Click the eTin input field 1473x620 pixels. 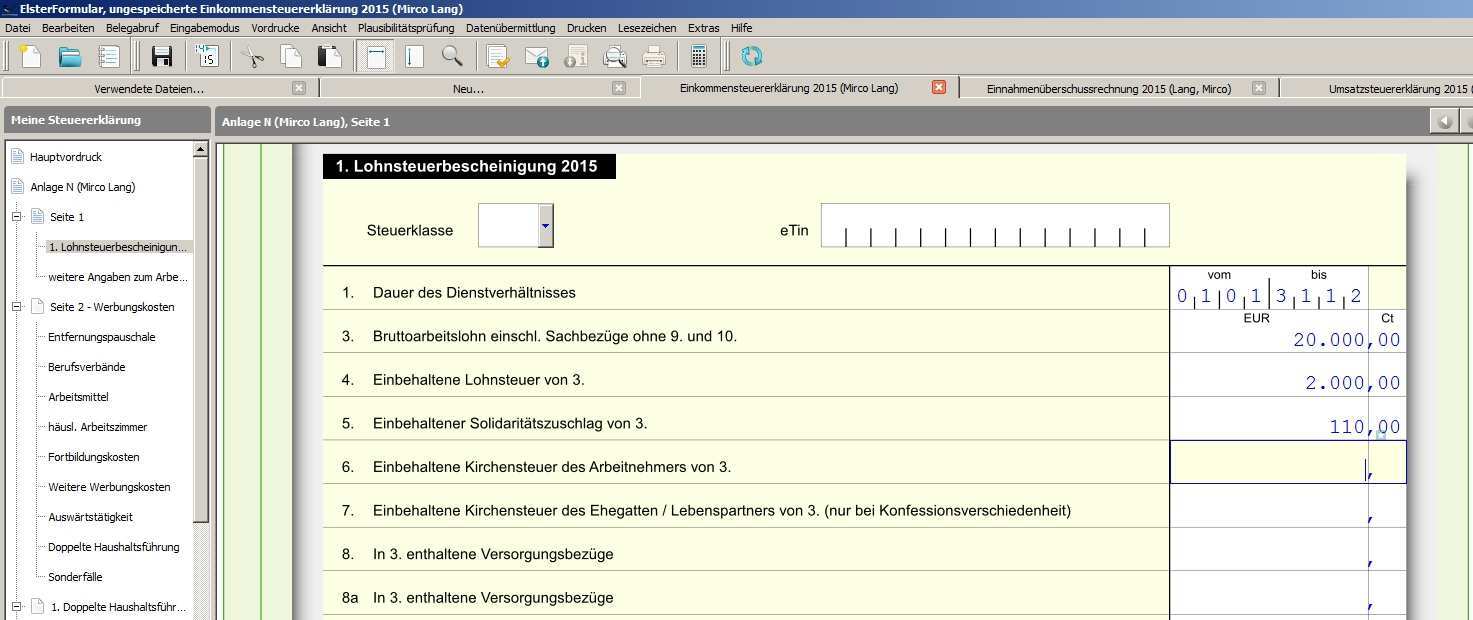994,226
